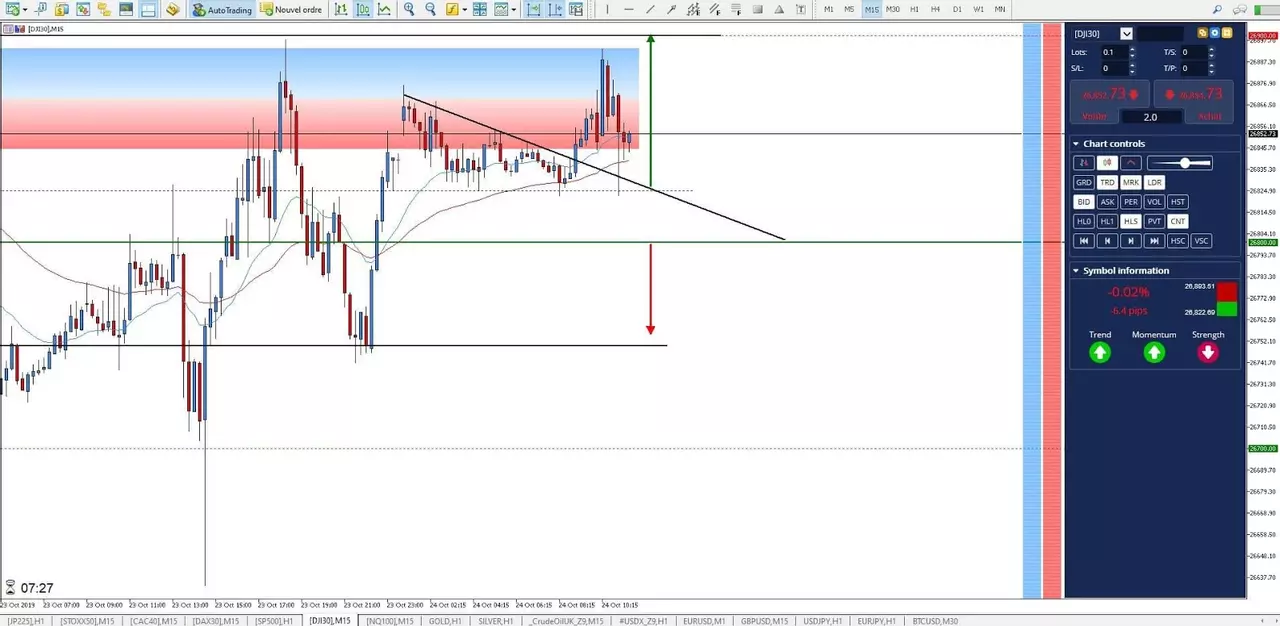Open the [DJI30] symbol dropdown
Viewport: 1280px width, 626px height.
(x=1126, y=34)
